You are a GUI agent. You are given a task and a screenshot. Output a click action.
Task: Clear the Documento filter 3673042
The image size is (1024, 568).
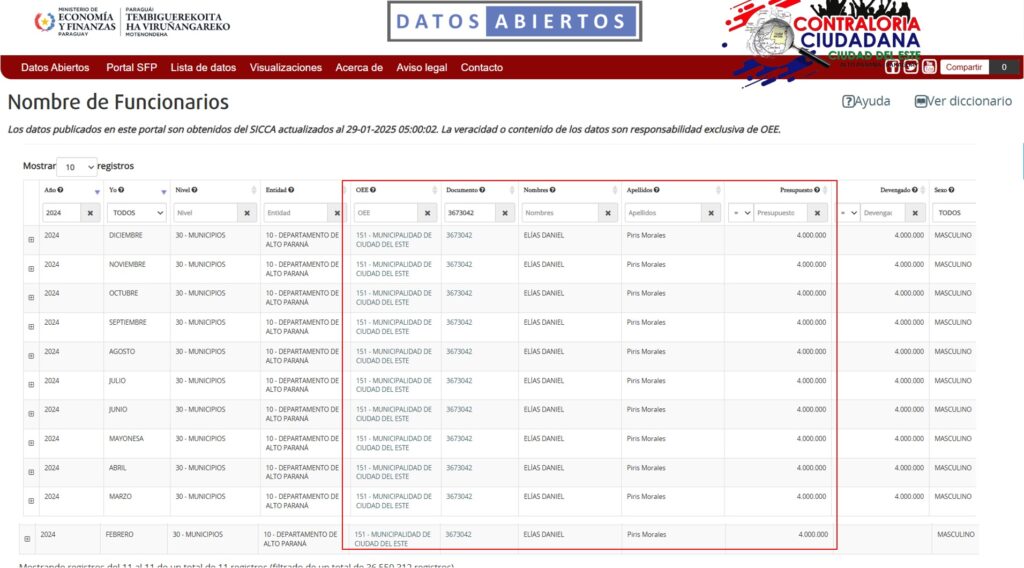[505, 213]
